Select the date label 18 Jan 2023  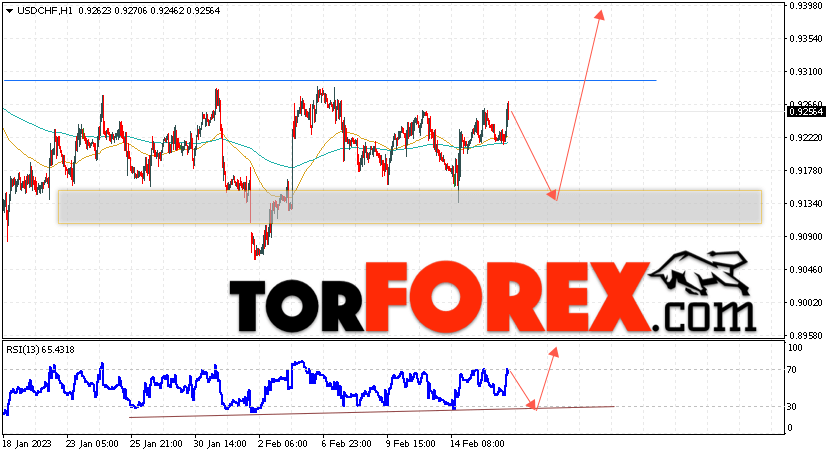click(27, 444)
